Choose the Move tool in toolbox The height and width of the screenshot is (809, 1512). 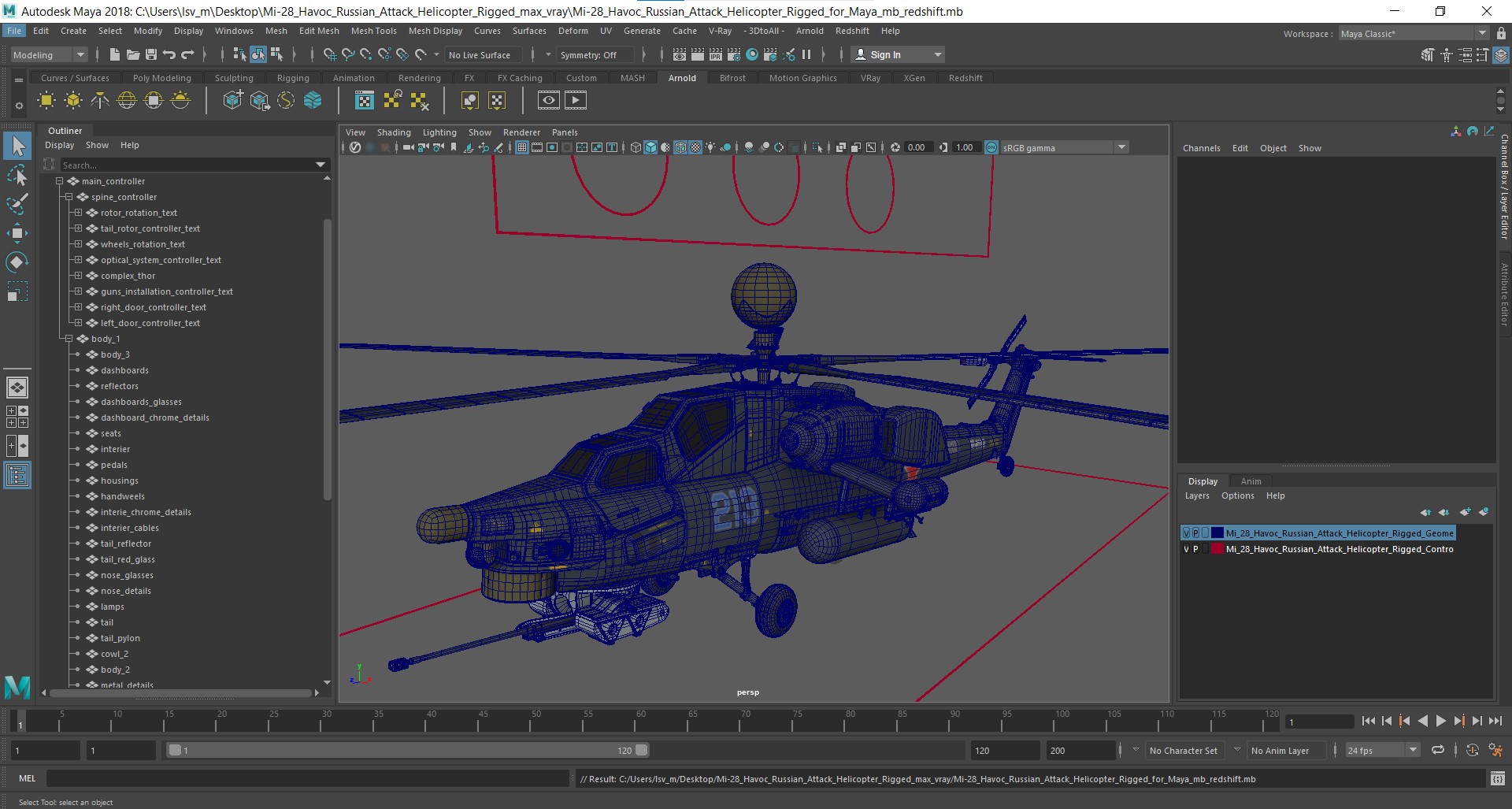coord(17,233)
